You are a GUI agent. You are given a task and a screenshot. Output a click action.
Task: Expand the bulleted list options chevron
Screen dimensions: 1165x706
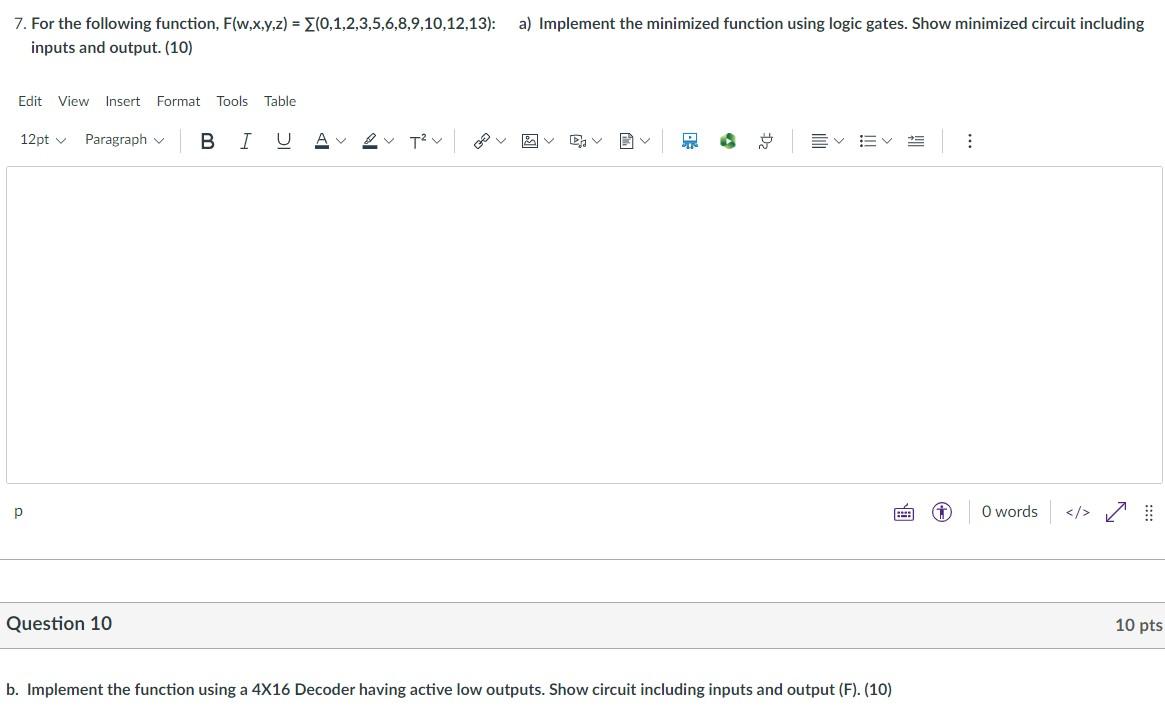pos(886,141)
